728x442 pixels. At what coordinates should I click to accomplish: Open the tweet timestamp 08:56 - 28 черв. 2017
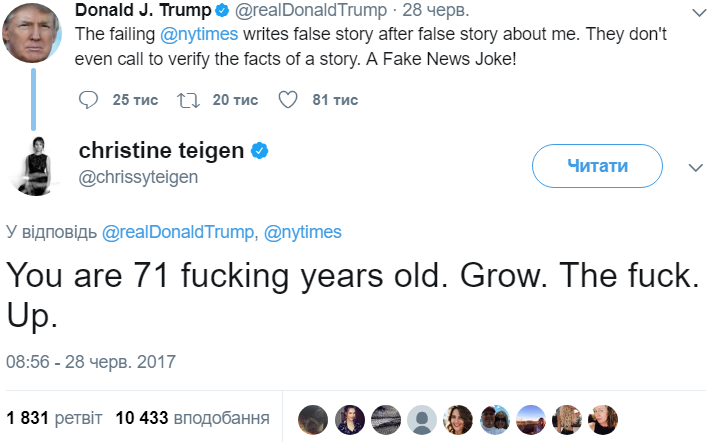[x=91, y=360]
